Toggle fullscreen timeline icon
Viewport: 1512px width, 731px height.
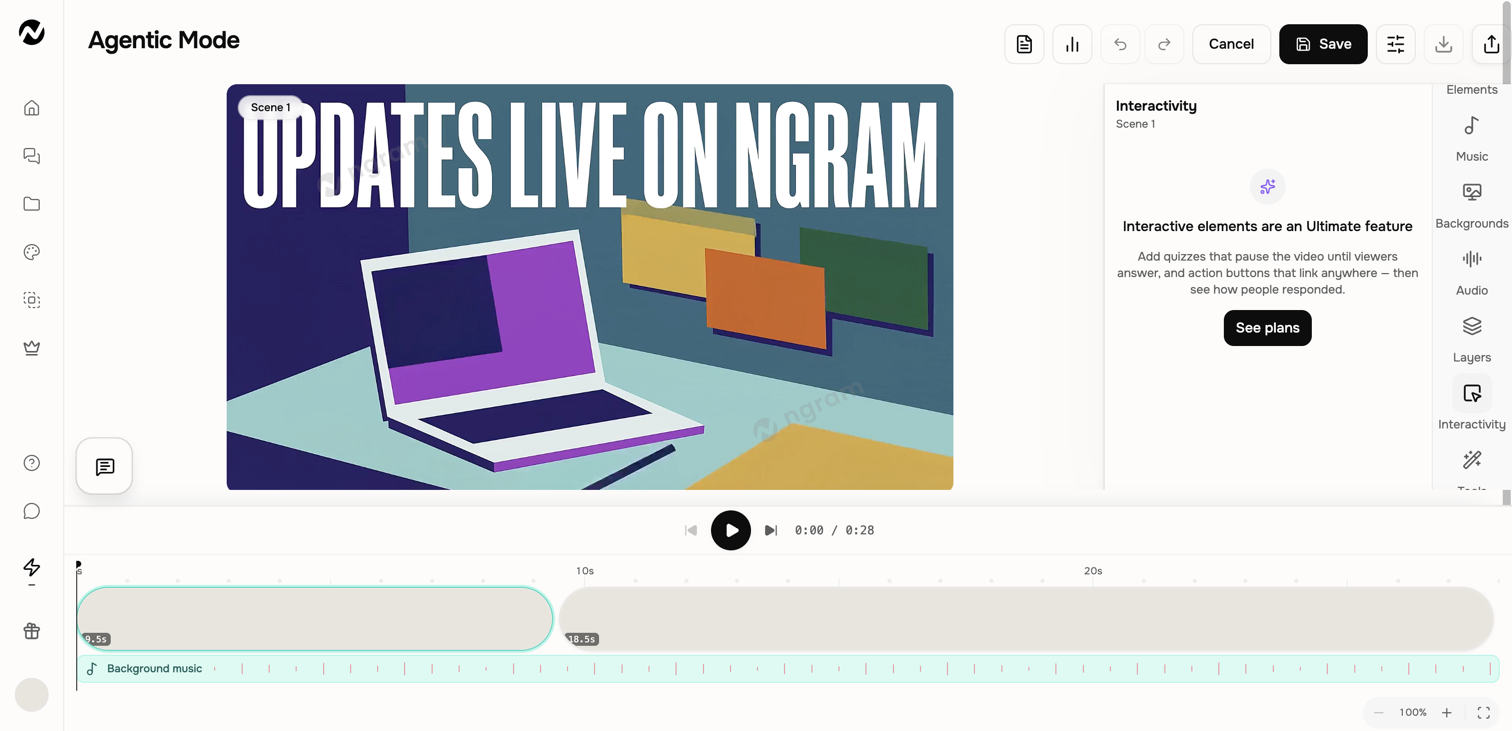(1484, 713)
